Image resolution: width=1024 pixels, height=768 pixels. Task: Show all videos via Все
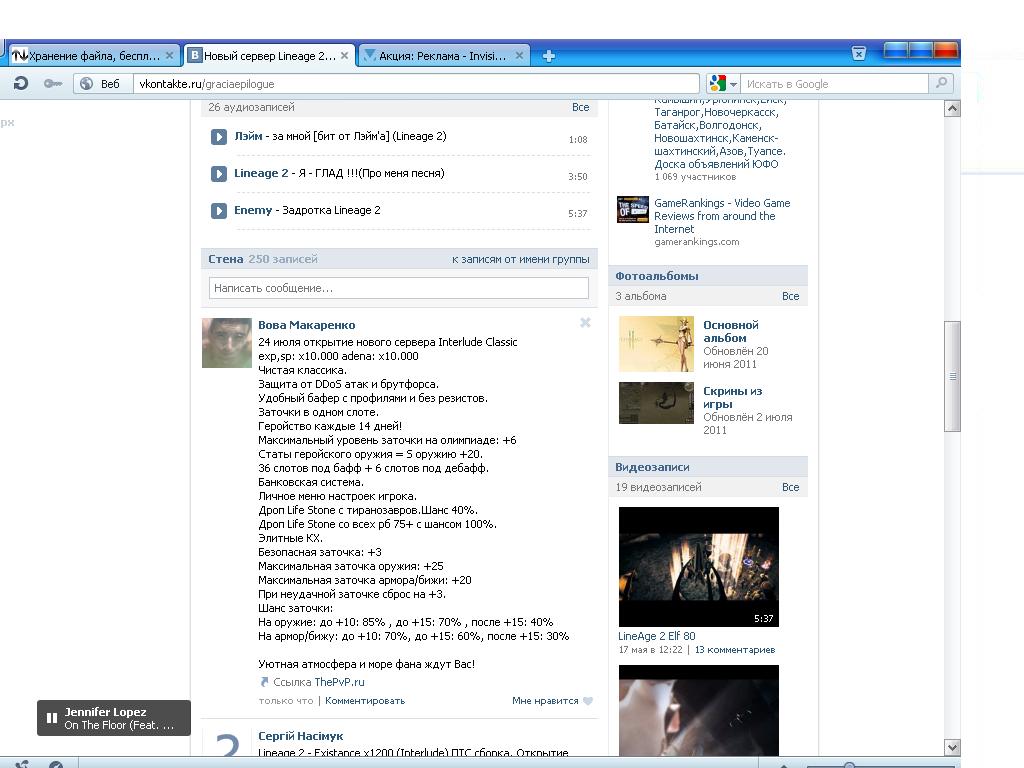(790, 487)
